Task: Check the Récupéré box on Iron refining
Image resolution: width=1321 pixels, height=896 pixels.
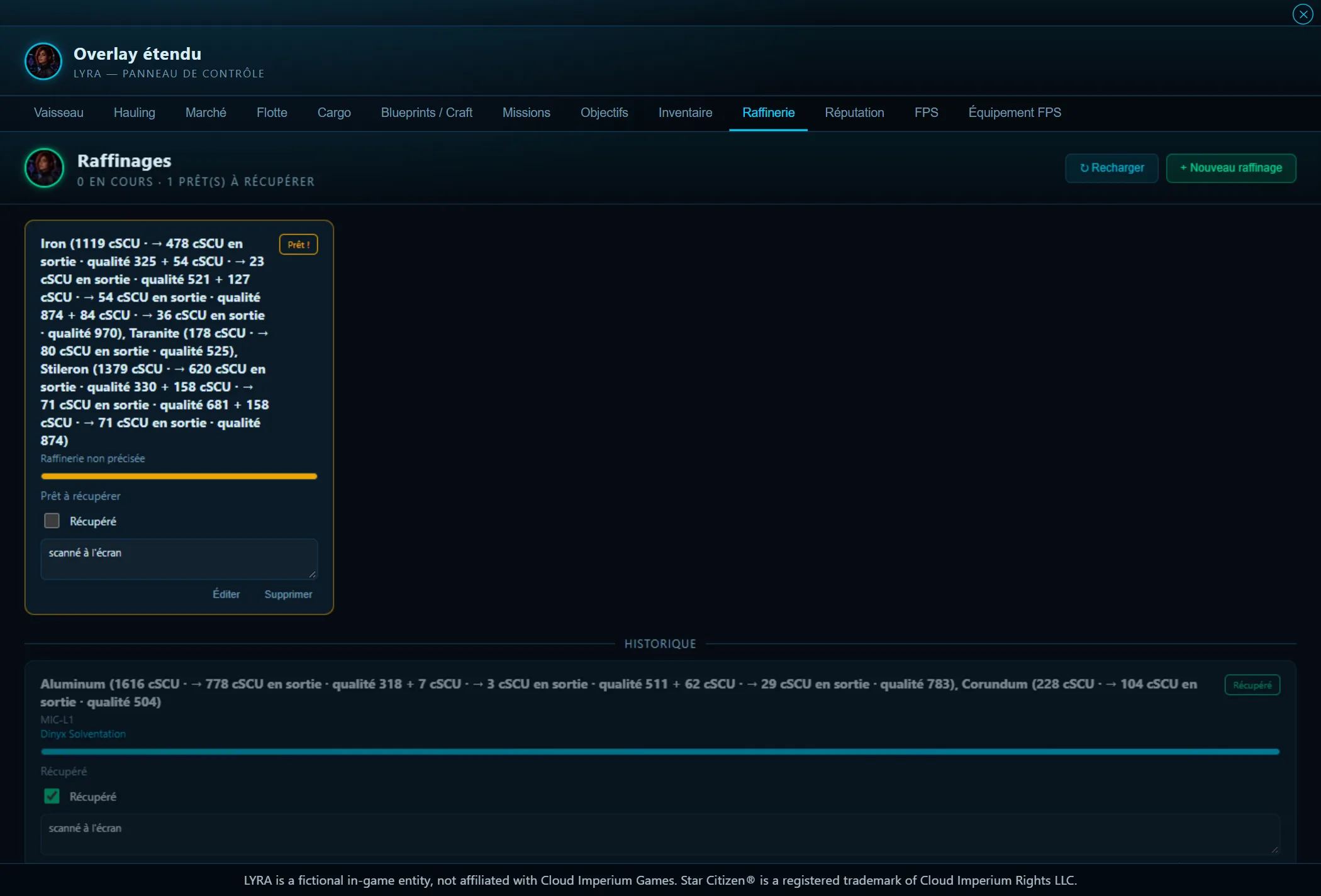Action: 52,521
